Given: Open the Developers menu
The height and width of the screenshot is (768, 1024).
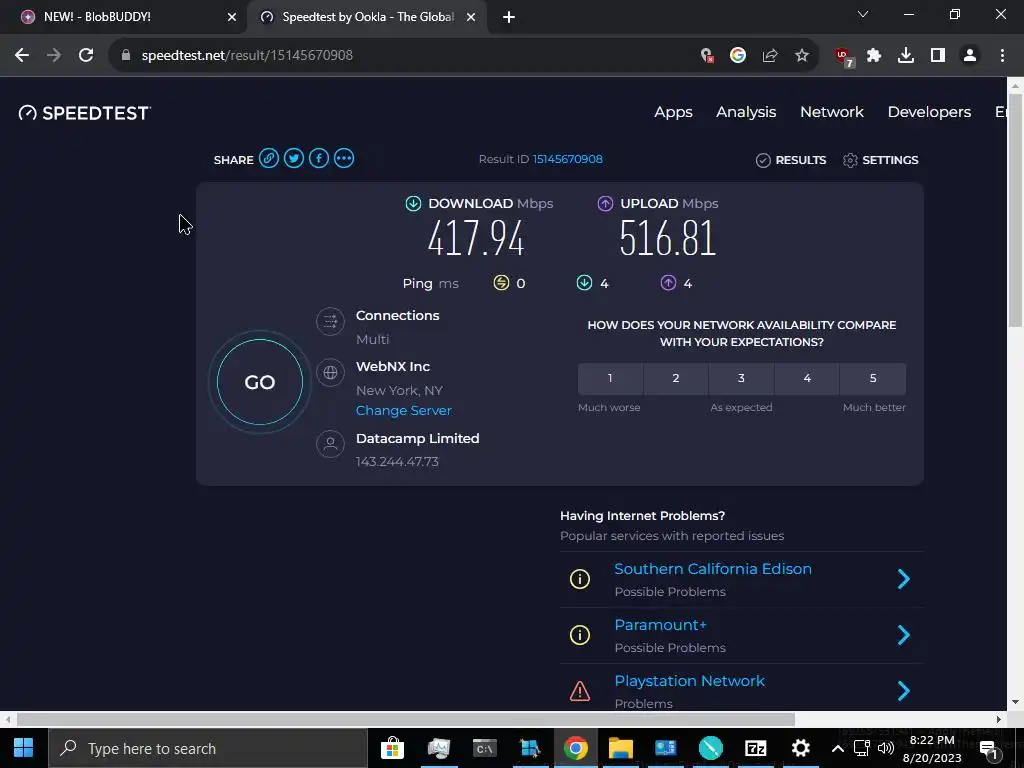Looking at the screenshot, I should click(x=929, y=112).
